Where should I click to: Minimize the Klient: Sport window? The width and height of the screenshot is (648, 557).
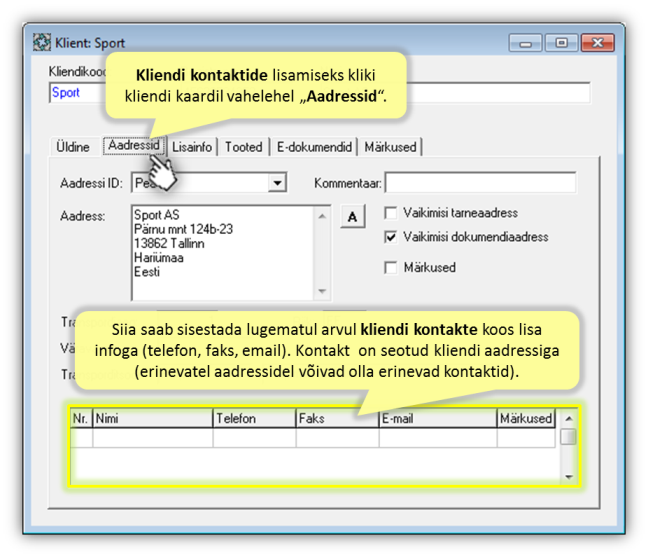(x=525, y=43)
